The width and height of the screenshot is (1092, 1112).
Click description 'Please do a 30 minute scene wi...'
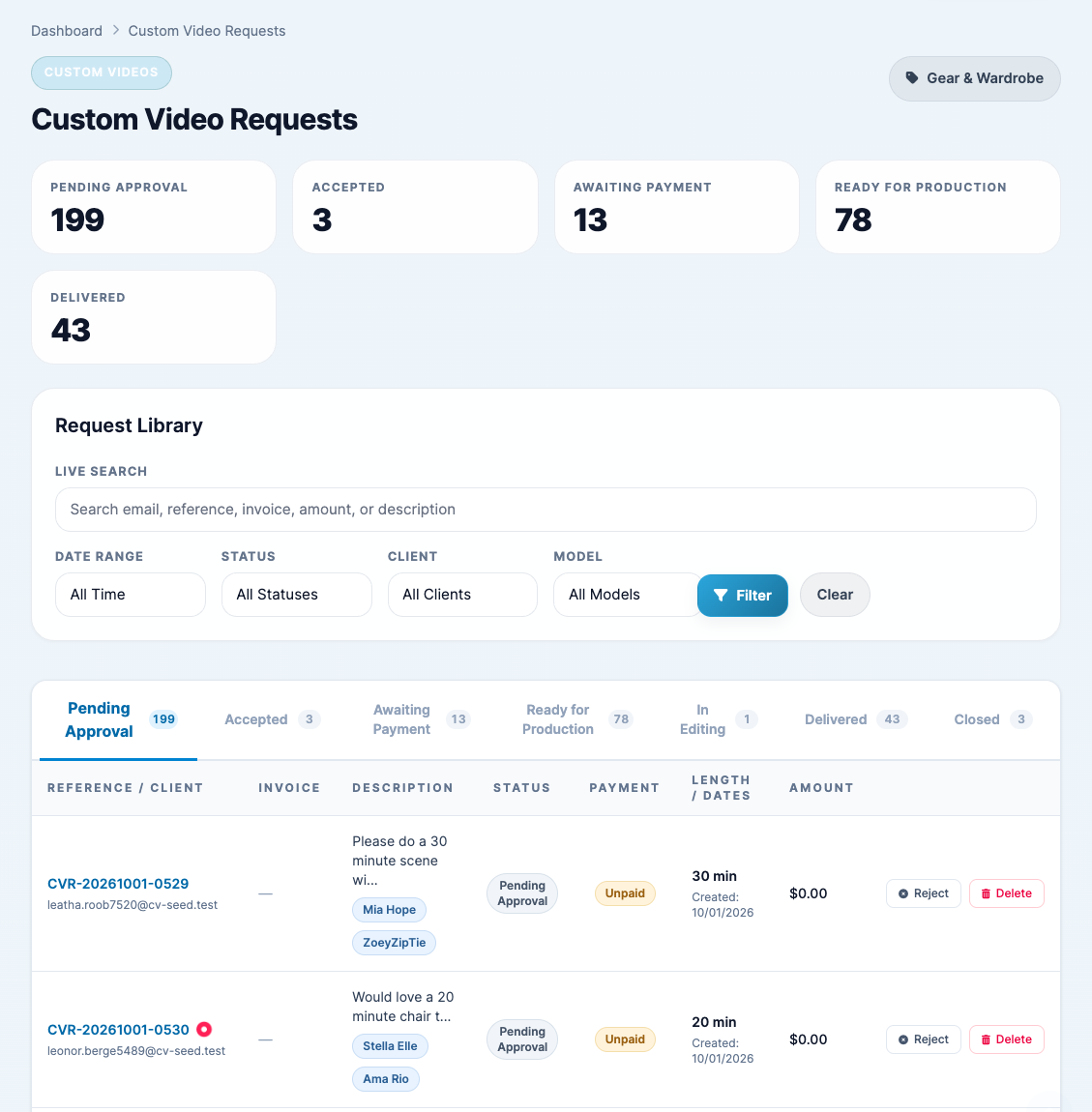399,861
